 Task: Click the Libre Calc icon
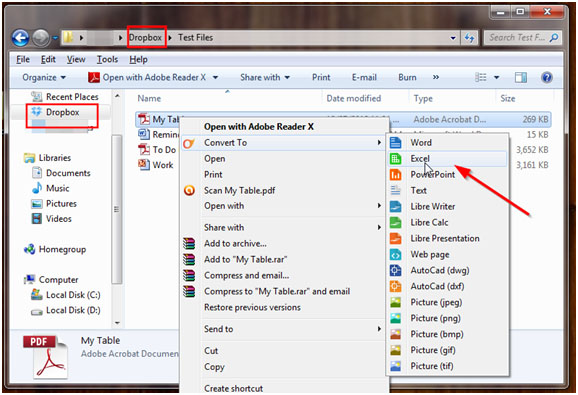395,222
